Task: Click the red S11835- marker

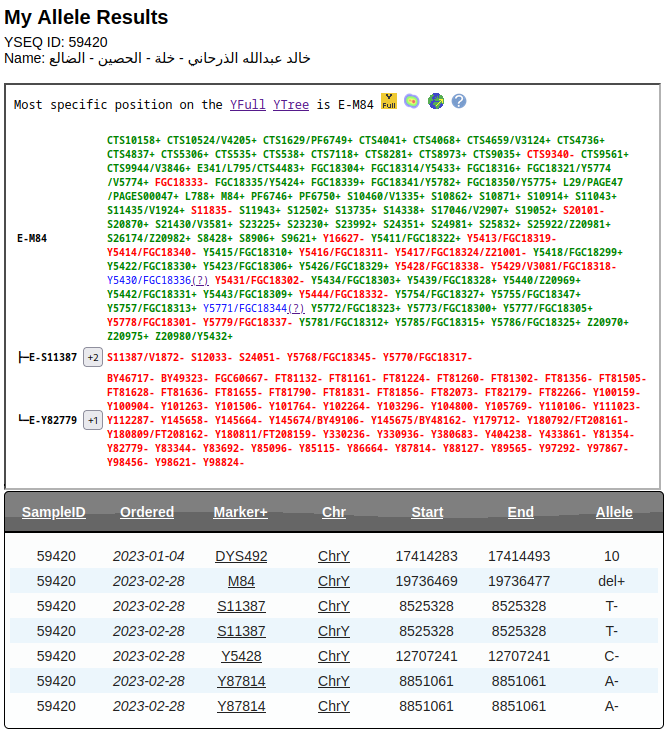Action: coord(212,210)
